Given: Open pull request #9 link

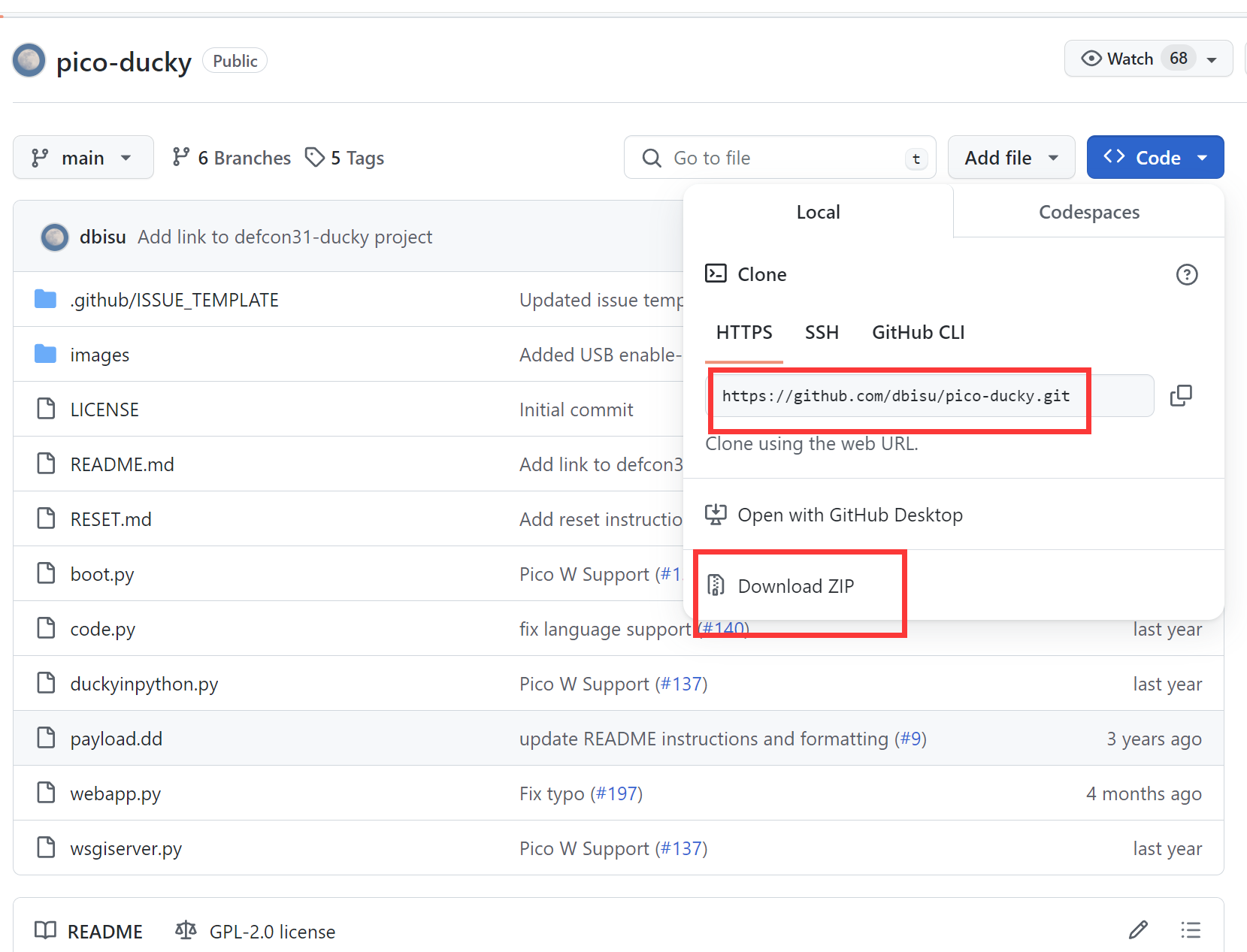Looking at the screenshot, I should (910, 739).
